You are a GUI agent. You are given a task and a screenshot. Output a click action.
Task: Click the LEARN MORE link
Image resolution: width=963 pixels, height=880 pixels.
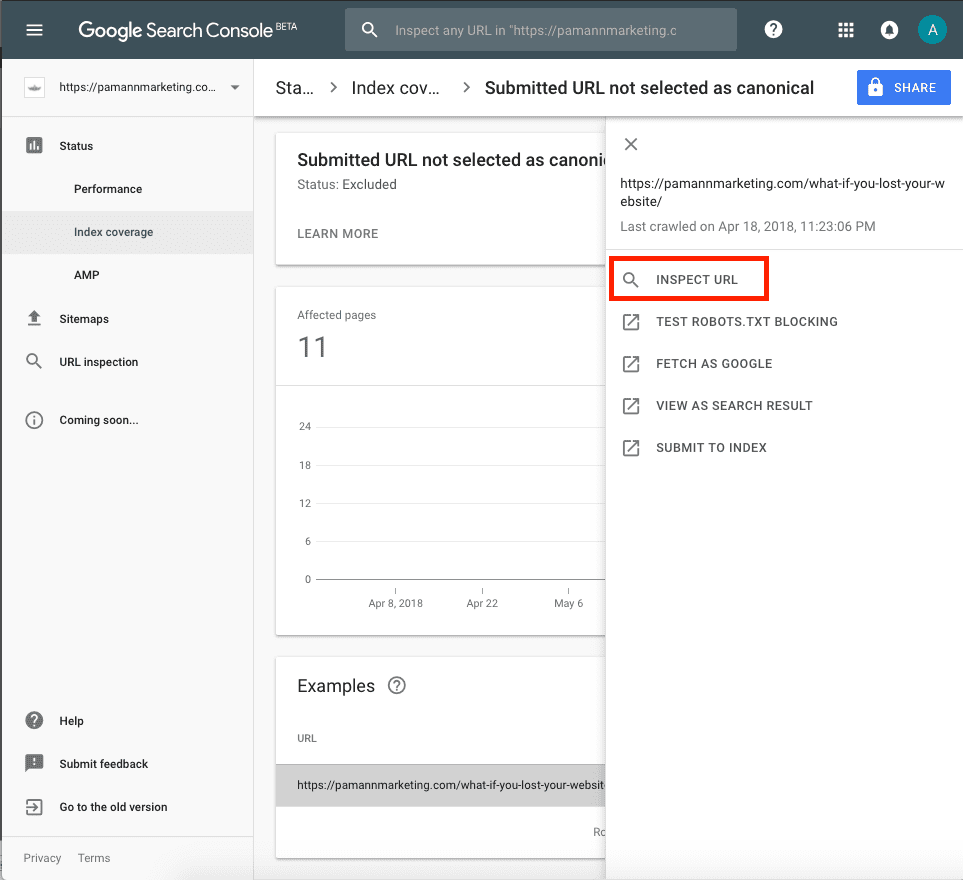(x=338, y=234)
